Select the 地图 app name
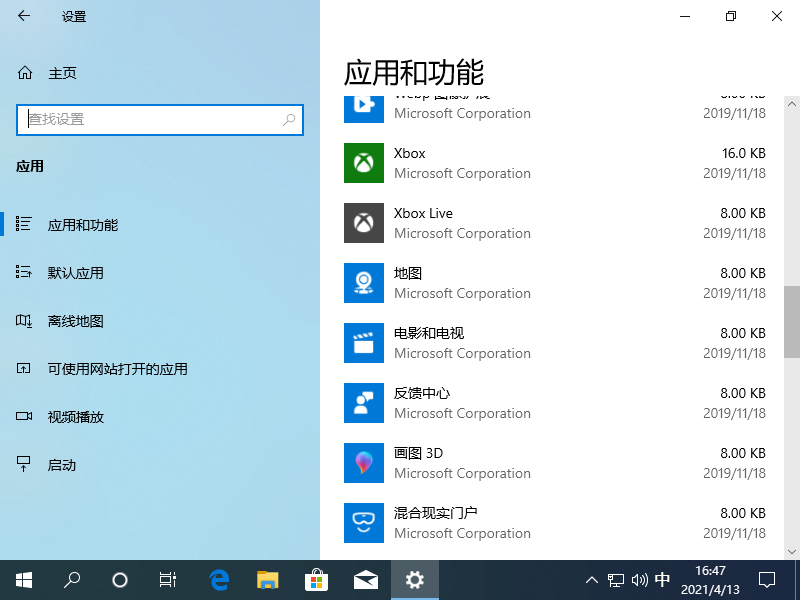 (x=408, y=273)
